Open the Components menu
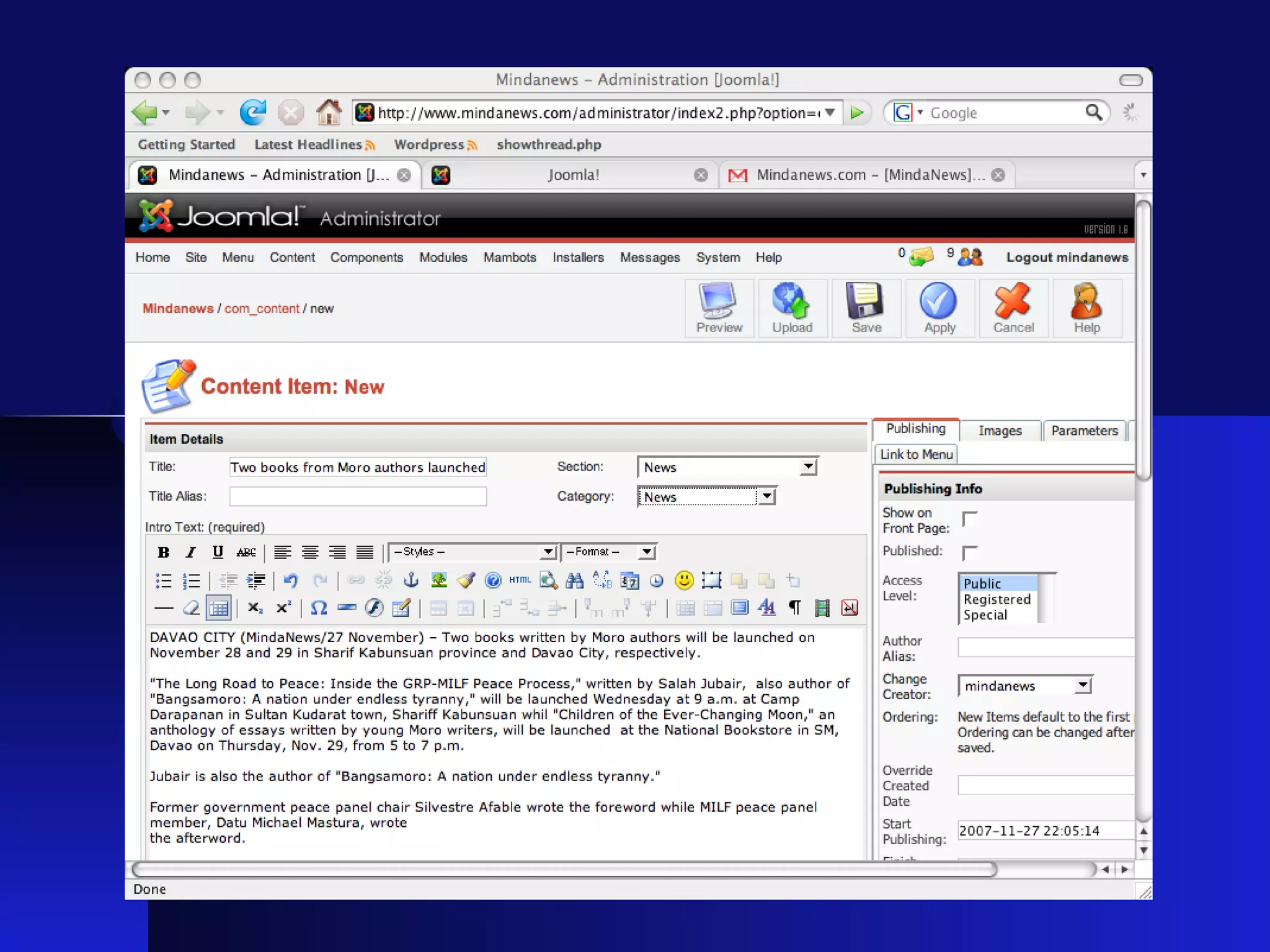The height and width of the screenshot is (952, 1270). coord(366,258)
